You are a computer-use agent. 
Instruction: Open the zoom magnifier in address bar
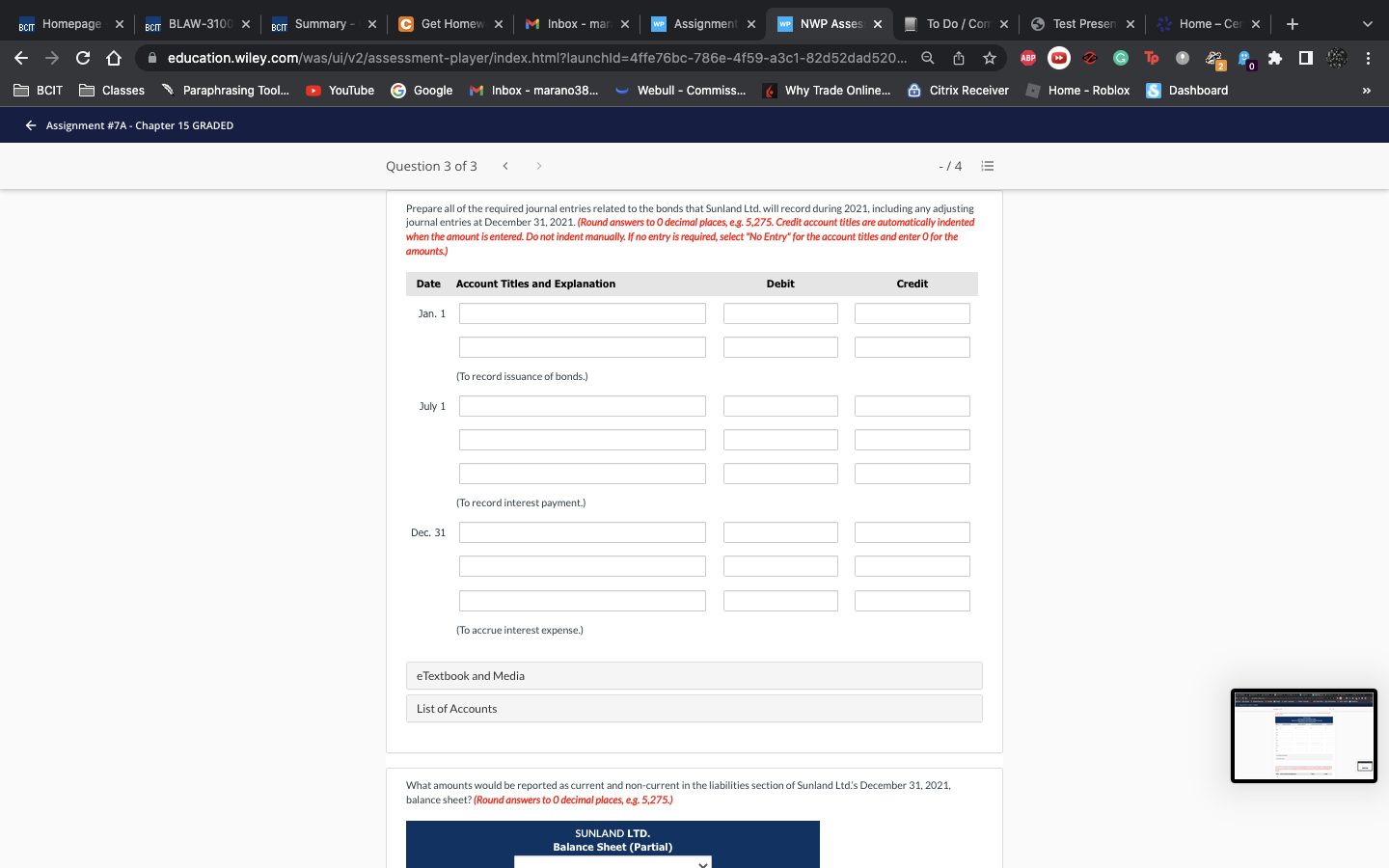point(928,58)
